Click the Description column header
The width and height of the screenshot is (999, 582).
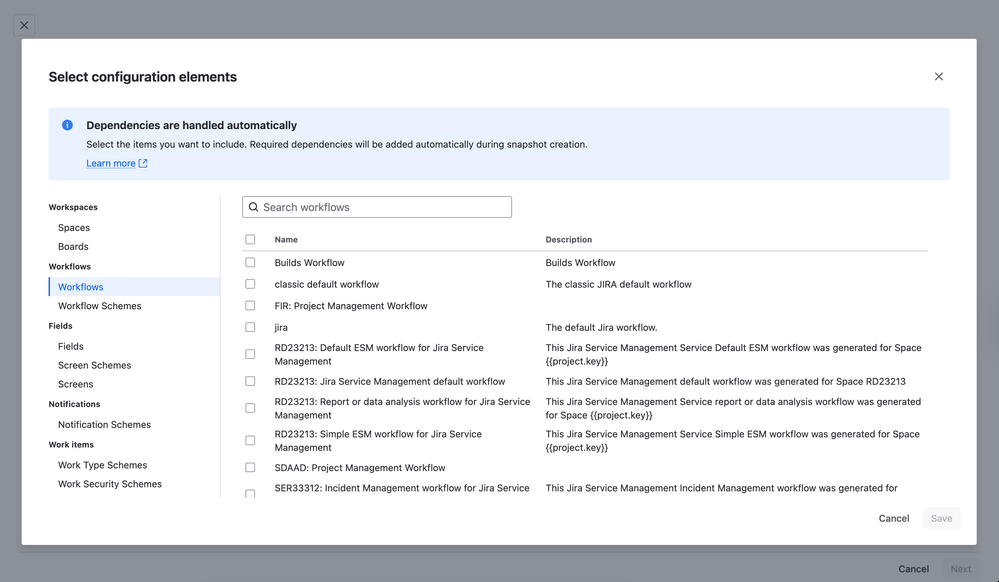569,240
